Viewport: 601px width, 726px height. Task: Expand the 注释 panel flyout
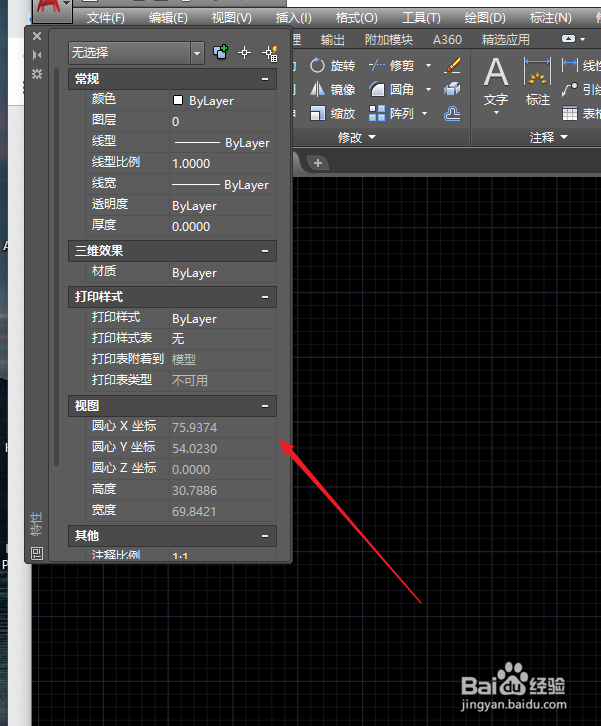click(549, 138)
